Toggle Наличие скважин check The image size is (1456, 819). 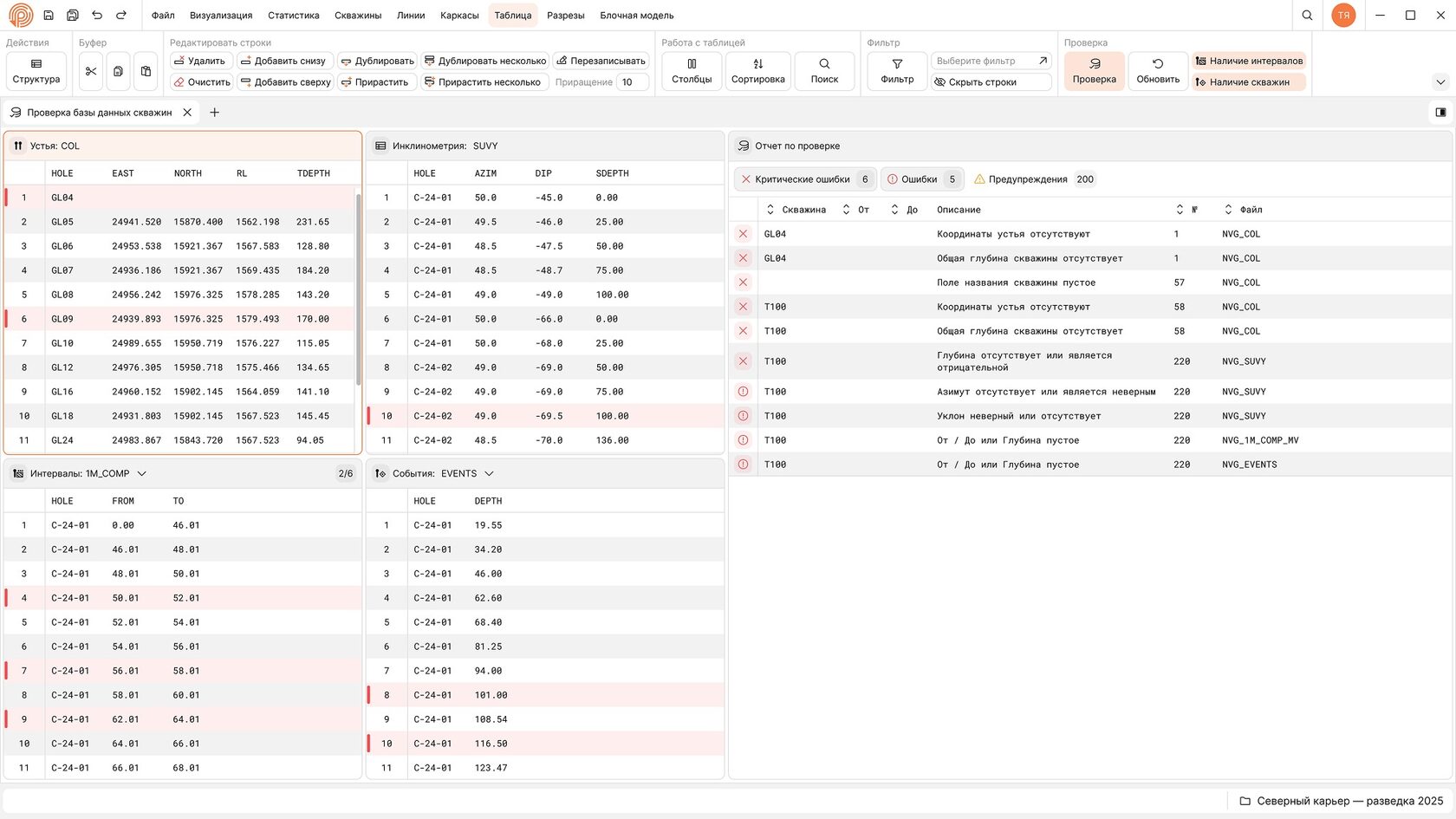tap(1249, 81)
